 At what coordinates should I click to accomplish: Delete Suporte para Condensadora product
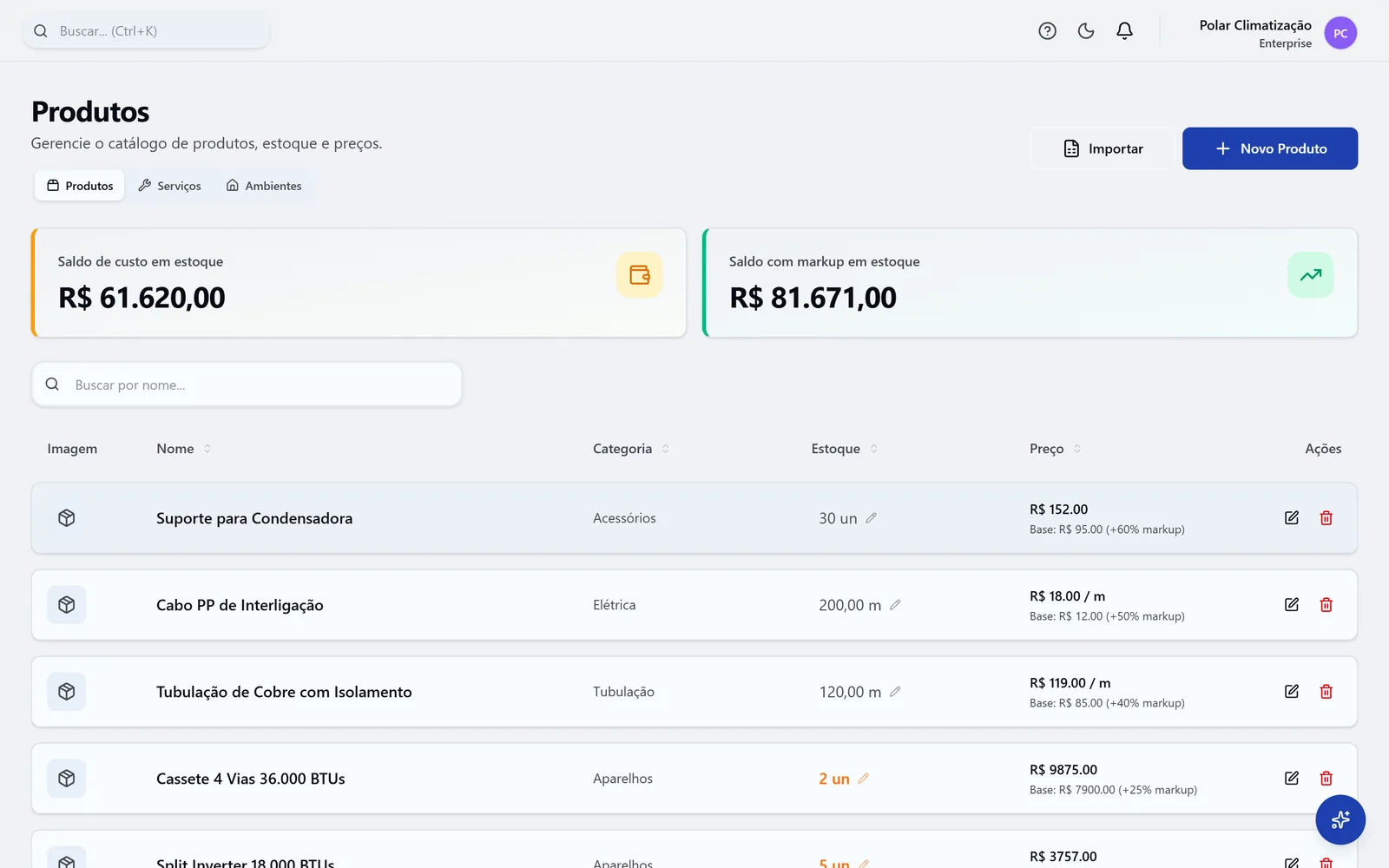(1326, 518)
